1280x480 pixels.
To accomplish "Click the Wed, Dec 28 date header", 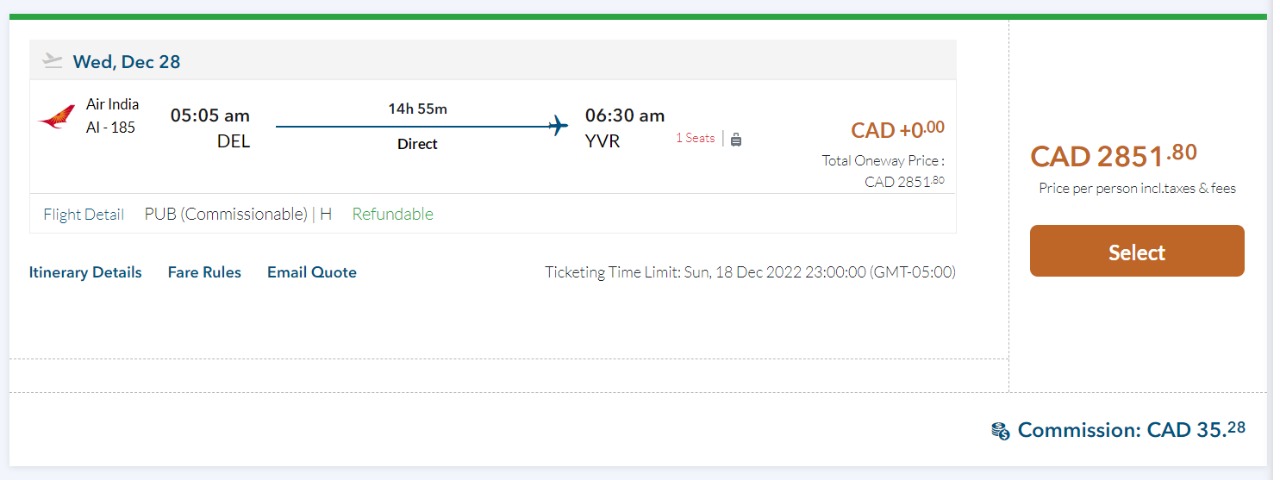I will pos(126,62).
